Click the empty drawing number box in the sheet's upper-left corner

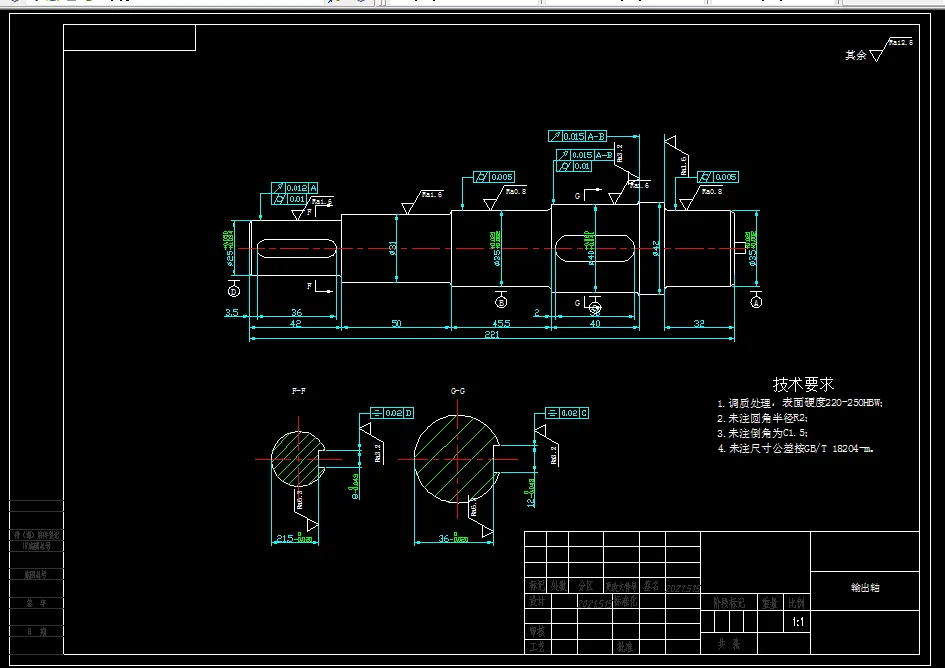130,37
